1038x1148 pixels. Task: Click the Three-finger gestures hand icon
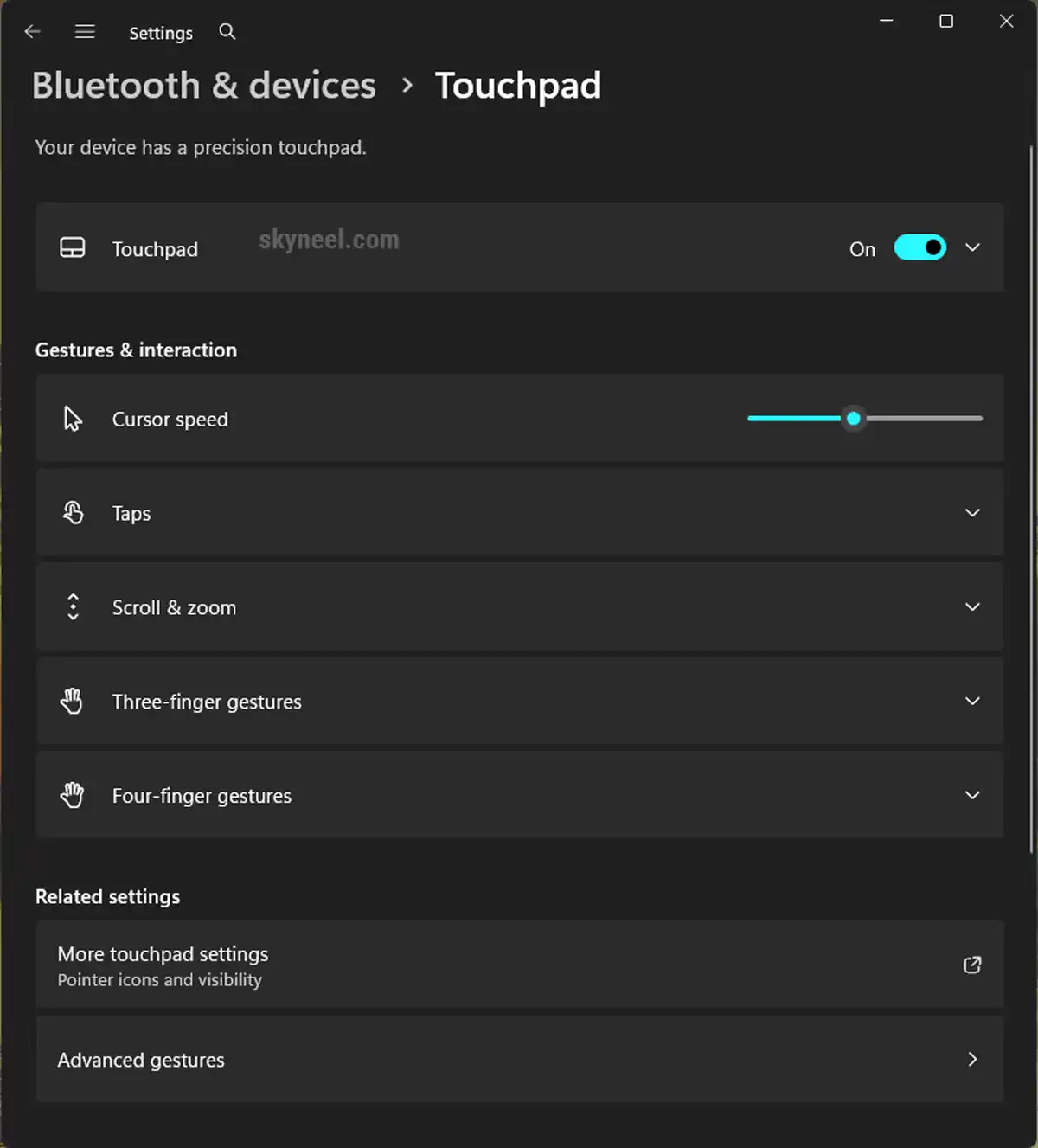[72, 701]
